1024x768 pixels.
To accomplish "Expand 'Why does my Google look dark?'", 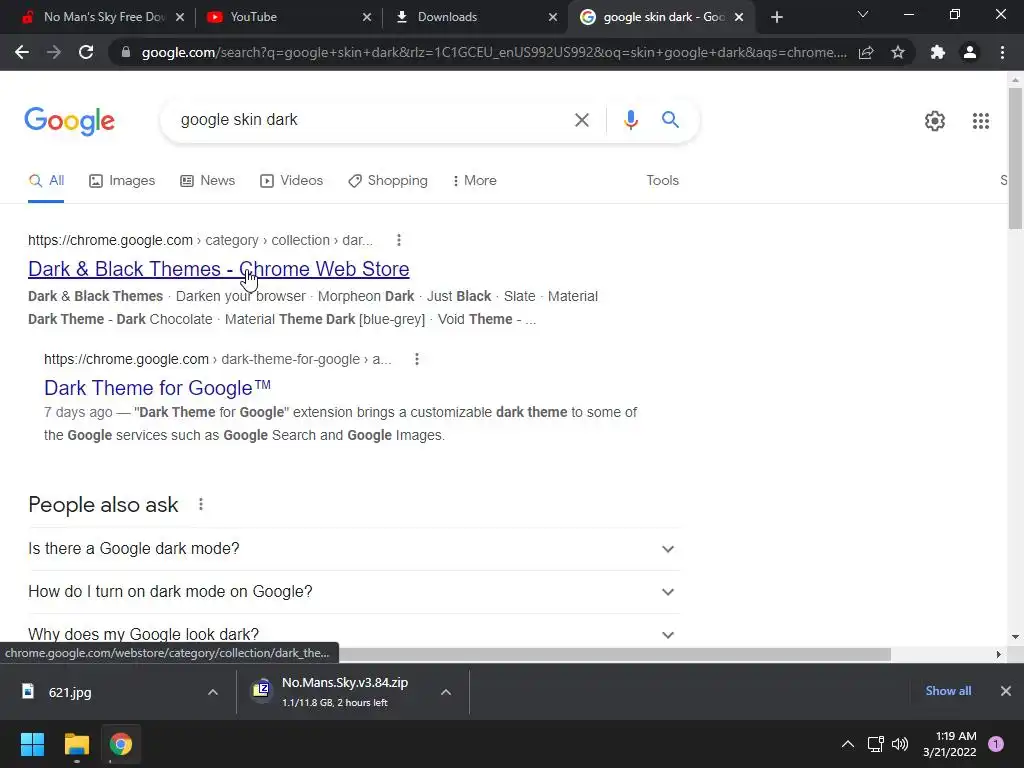I will tap(353, 634).
